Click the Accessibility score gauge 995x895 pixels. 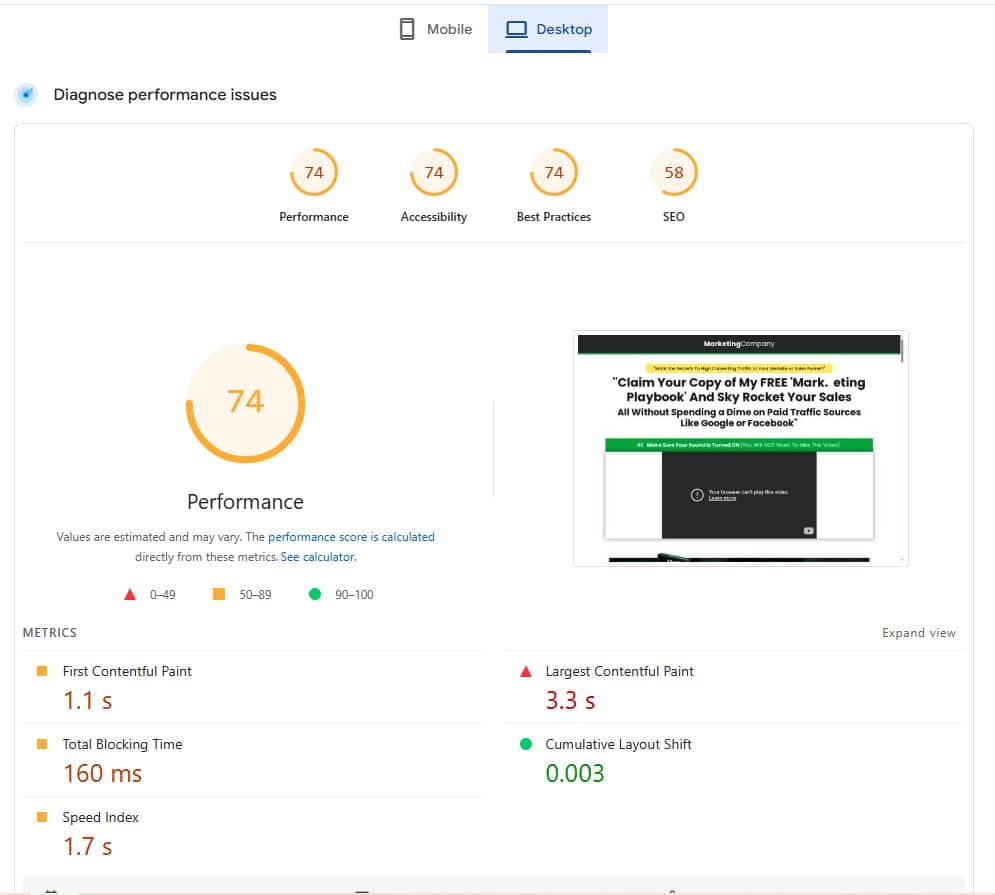[x=433, y=172]
